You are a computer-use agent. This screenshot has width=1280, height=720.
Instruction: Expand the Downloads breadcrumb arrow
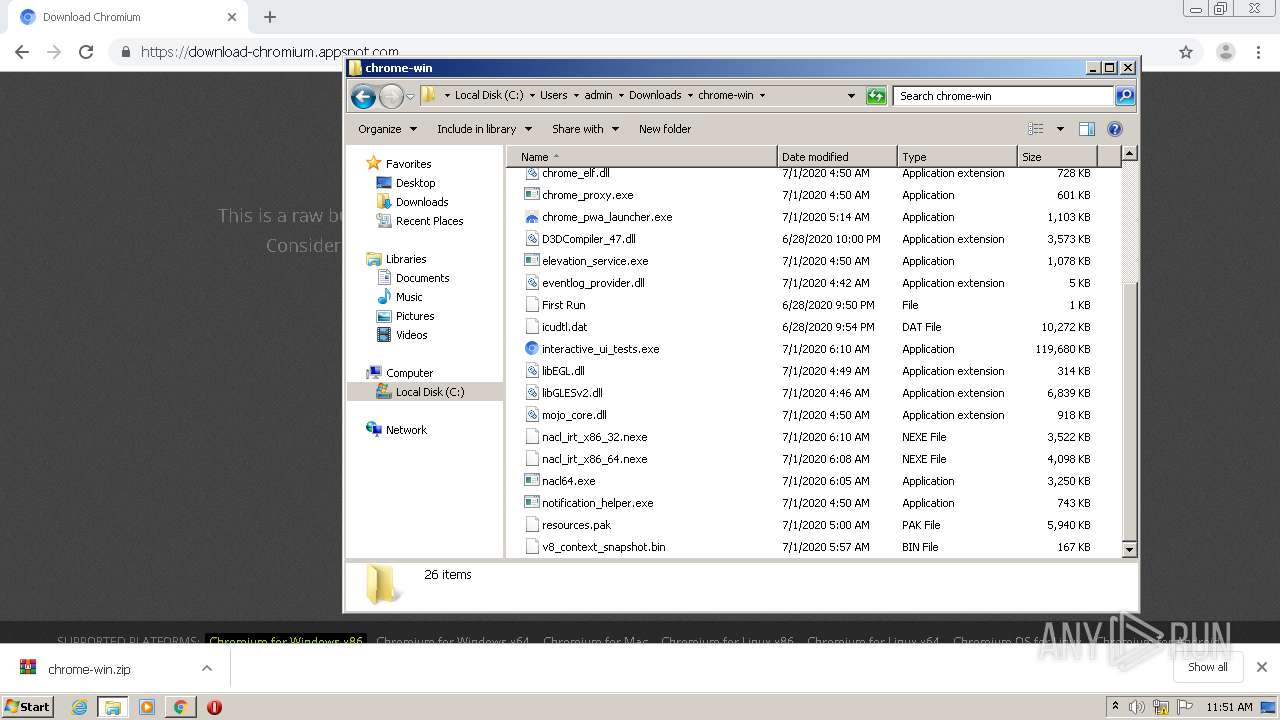pos(690,96)
